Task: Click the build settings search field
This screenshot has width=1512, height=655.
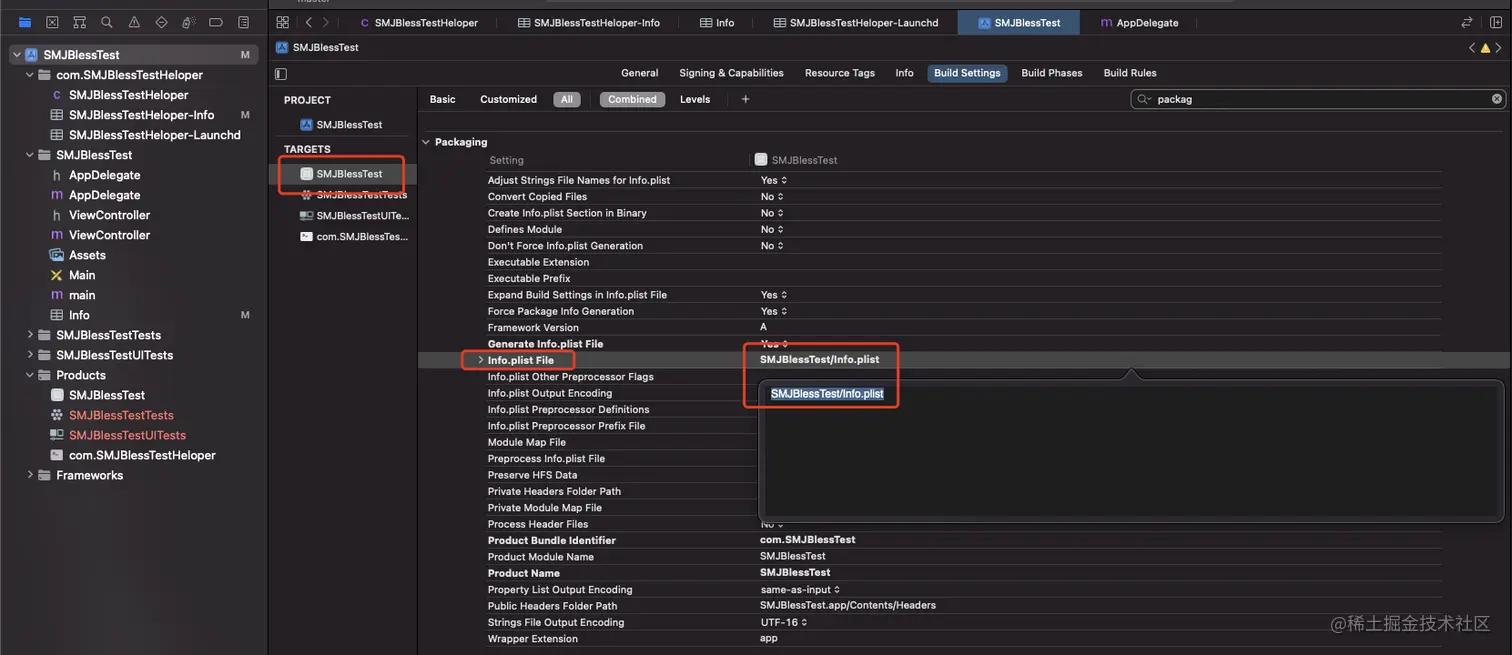Action: pyautogui.click(x=1318, y=99)
